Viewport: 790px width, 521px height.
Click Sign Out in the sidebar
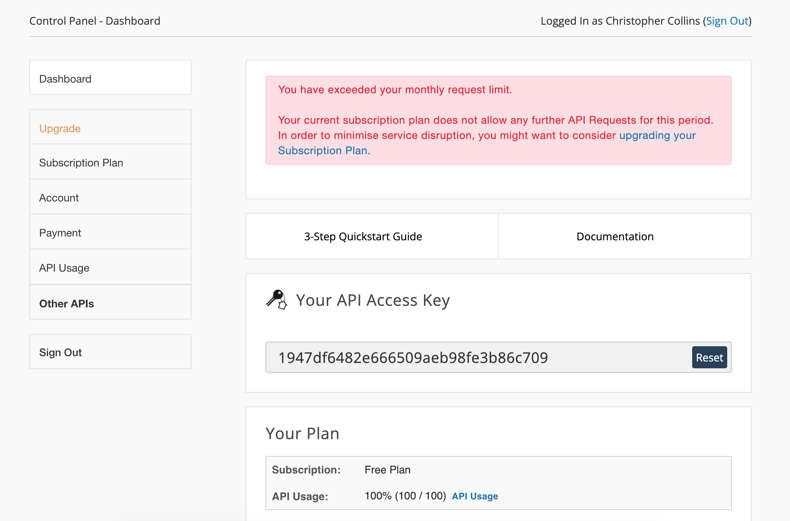tap(110, 352)
